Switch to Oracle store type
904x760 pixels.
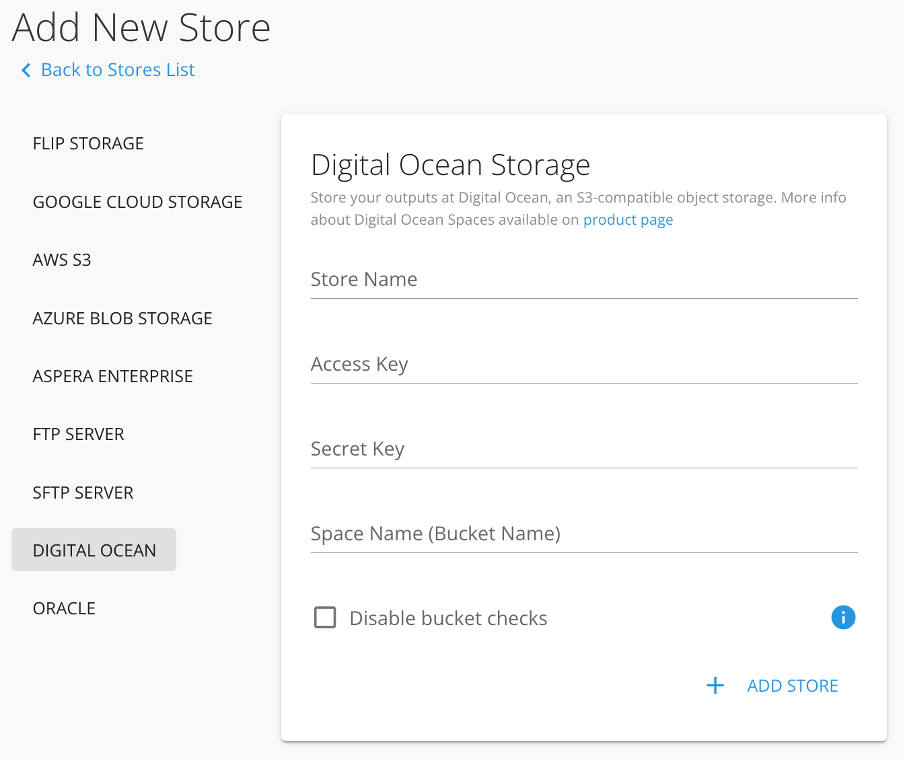coord(64,608)
